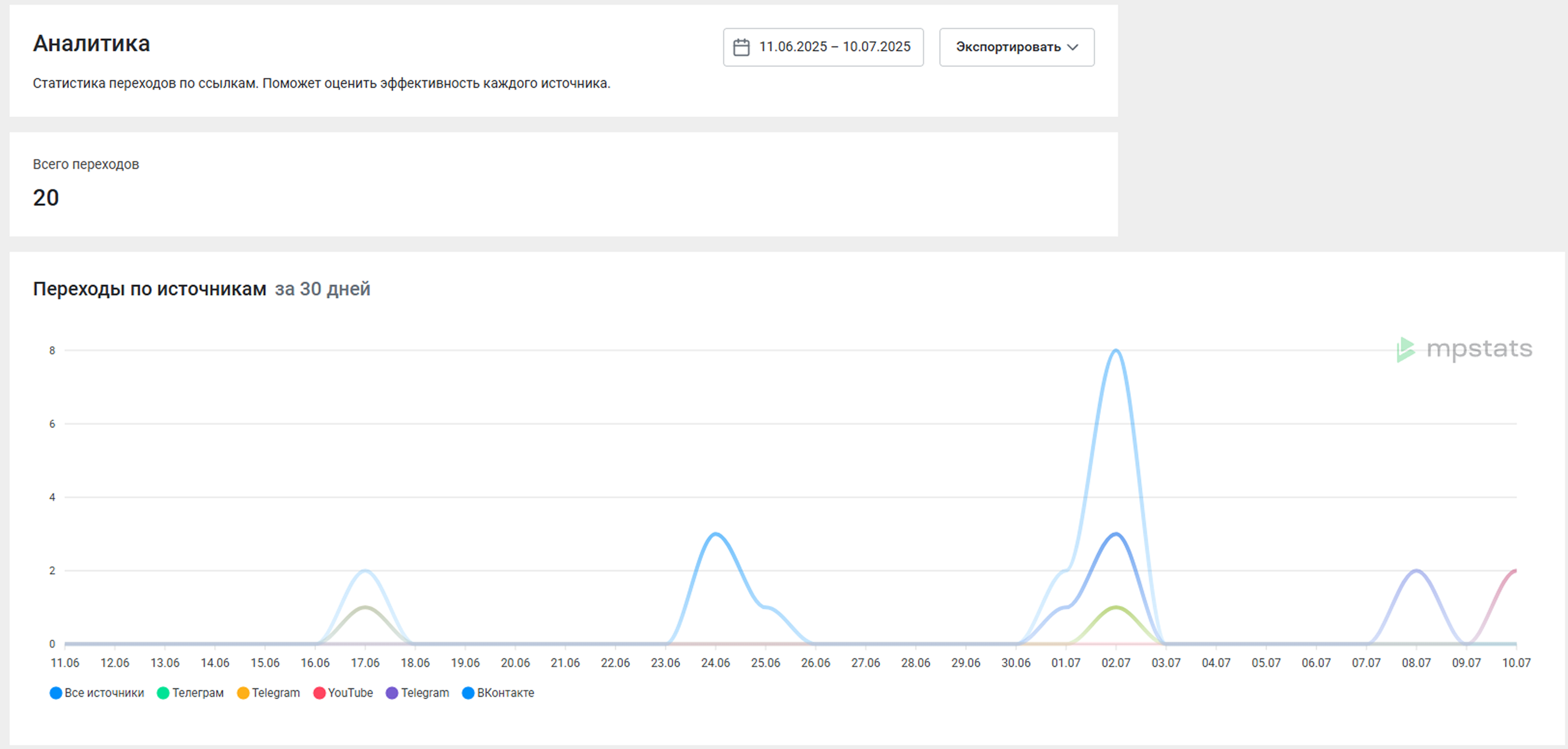
Task: Click the 02.07 x-axis date label
Action: (1116, 663)
